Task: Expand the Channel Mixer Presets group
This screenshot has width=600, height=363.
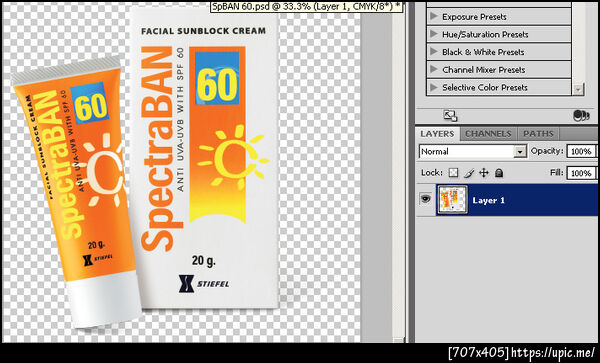Action: [434, 70]
